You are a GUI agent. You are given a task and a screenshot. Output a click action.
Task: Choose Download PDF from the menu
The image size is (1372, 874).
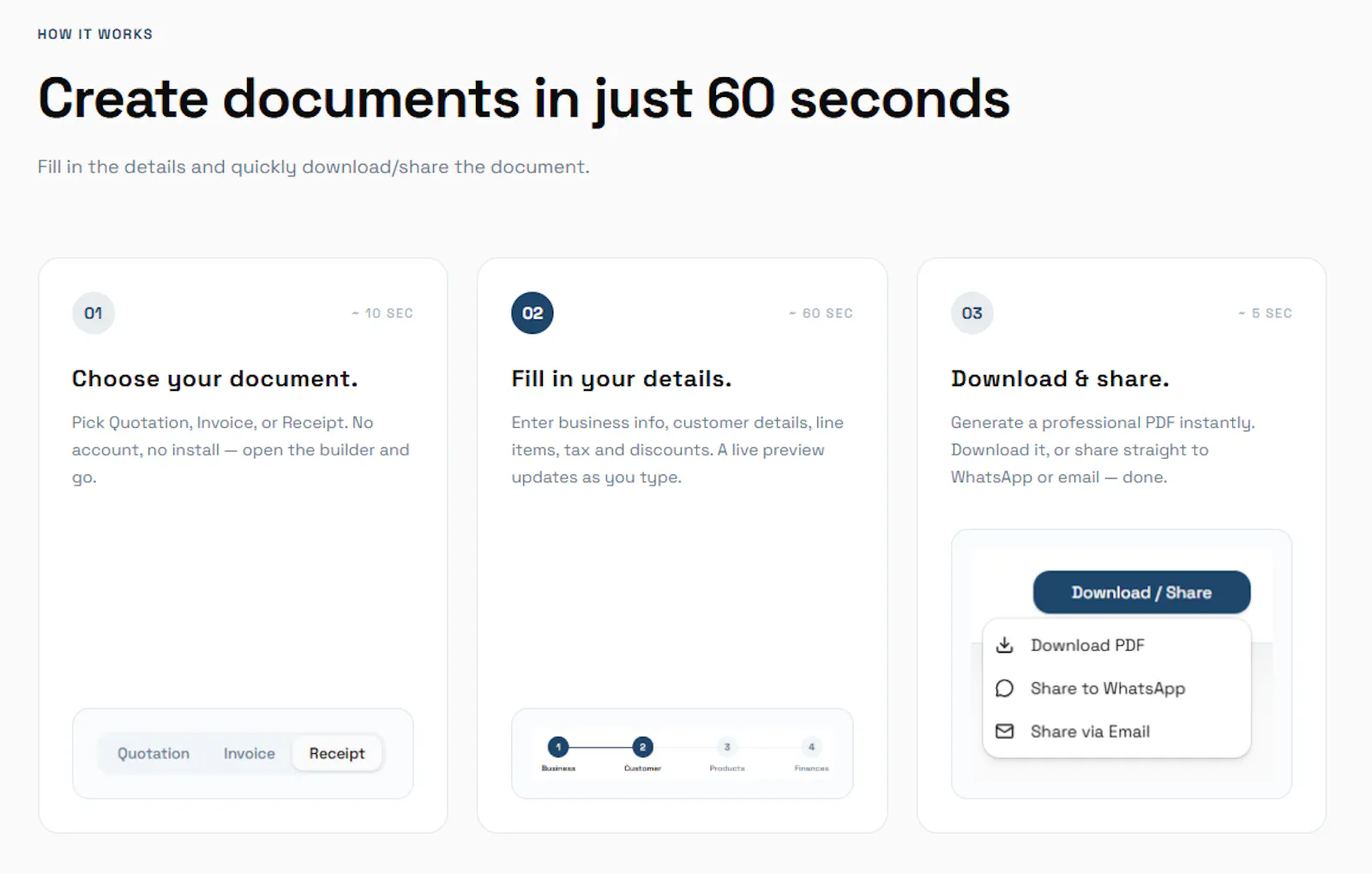(1116, 645)
